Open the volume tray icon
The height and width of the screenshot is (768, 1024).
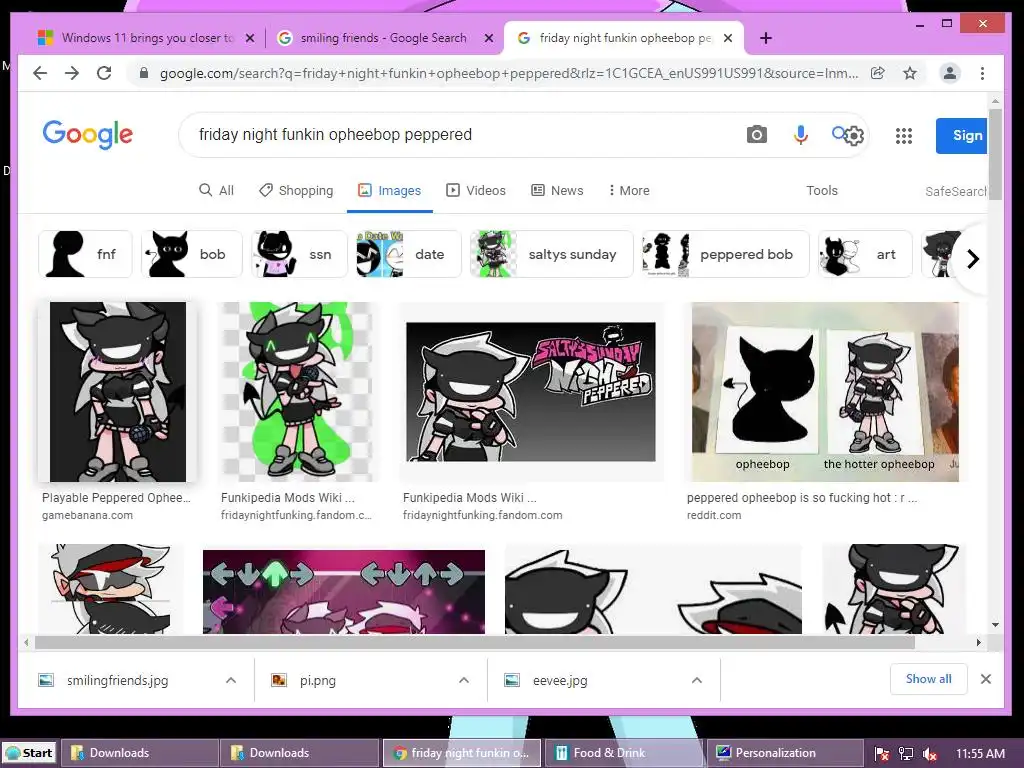[x=931, y=754]
